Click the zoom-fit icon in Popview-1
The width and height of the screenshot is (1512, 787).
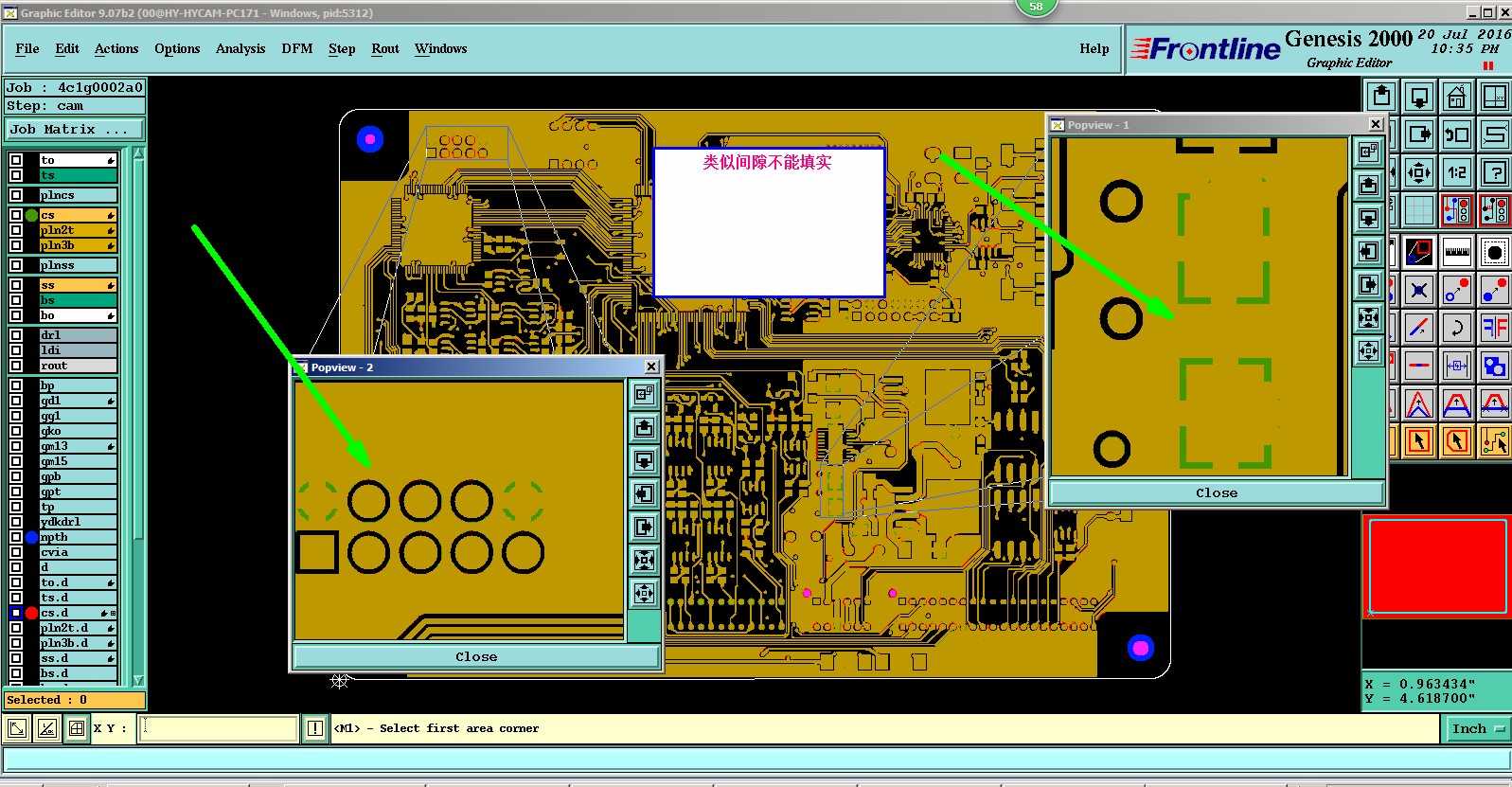1368,317
